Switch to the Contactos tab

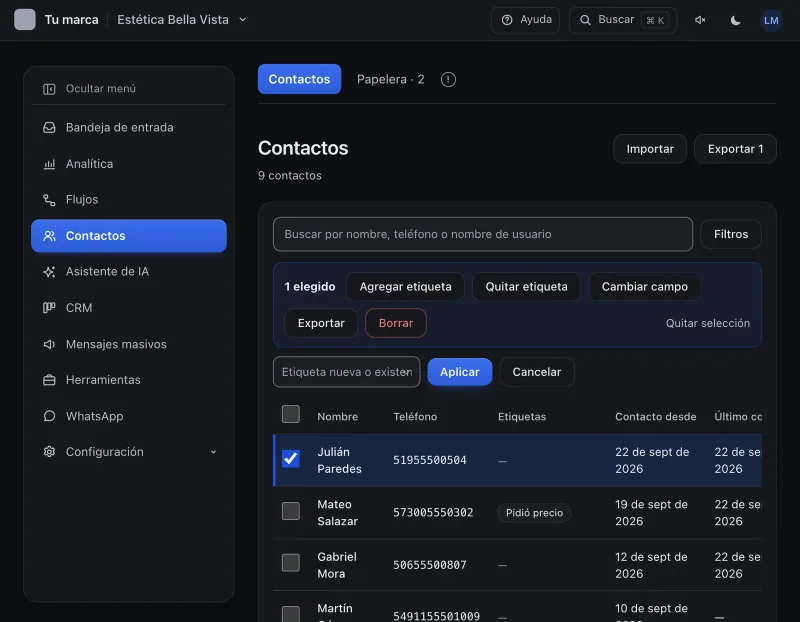click(x=299, y=79)
